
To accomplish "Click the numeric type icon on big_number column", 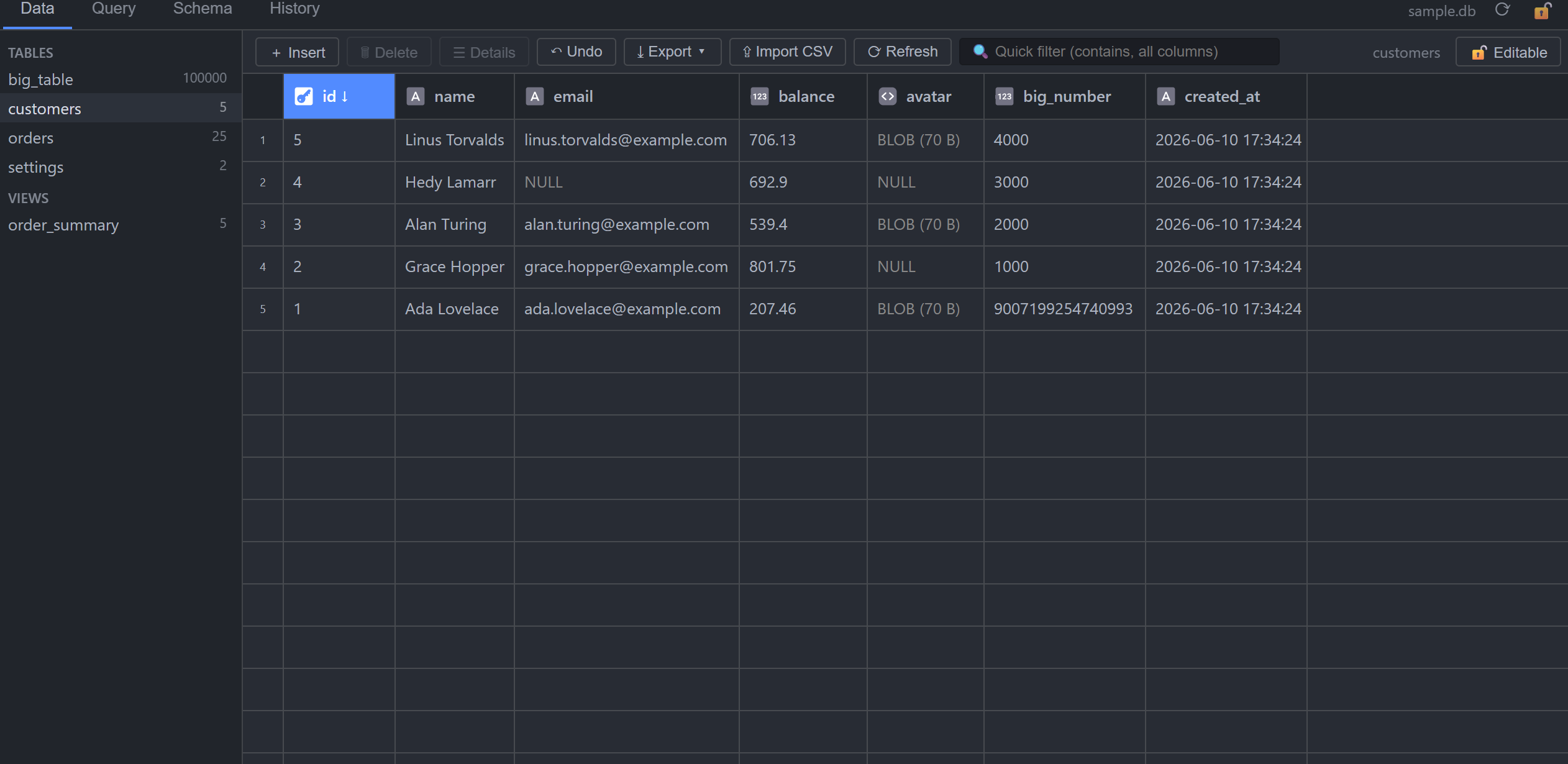I will click(1004, 96).
